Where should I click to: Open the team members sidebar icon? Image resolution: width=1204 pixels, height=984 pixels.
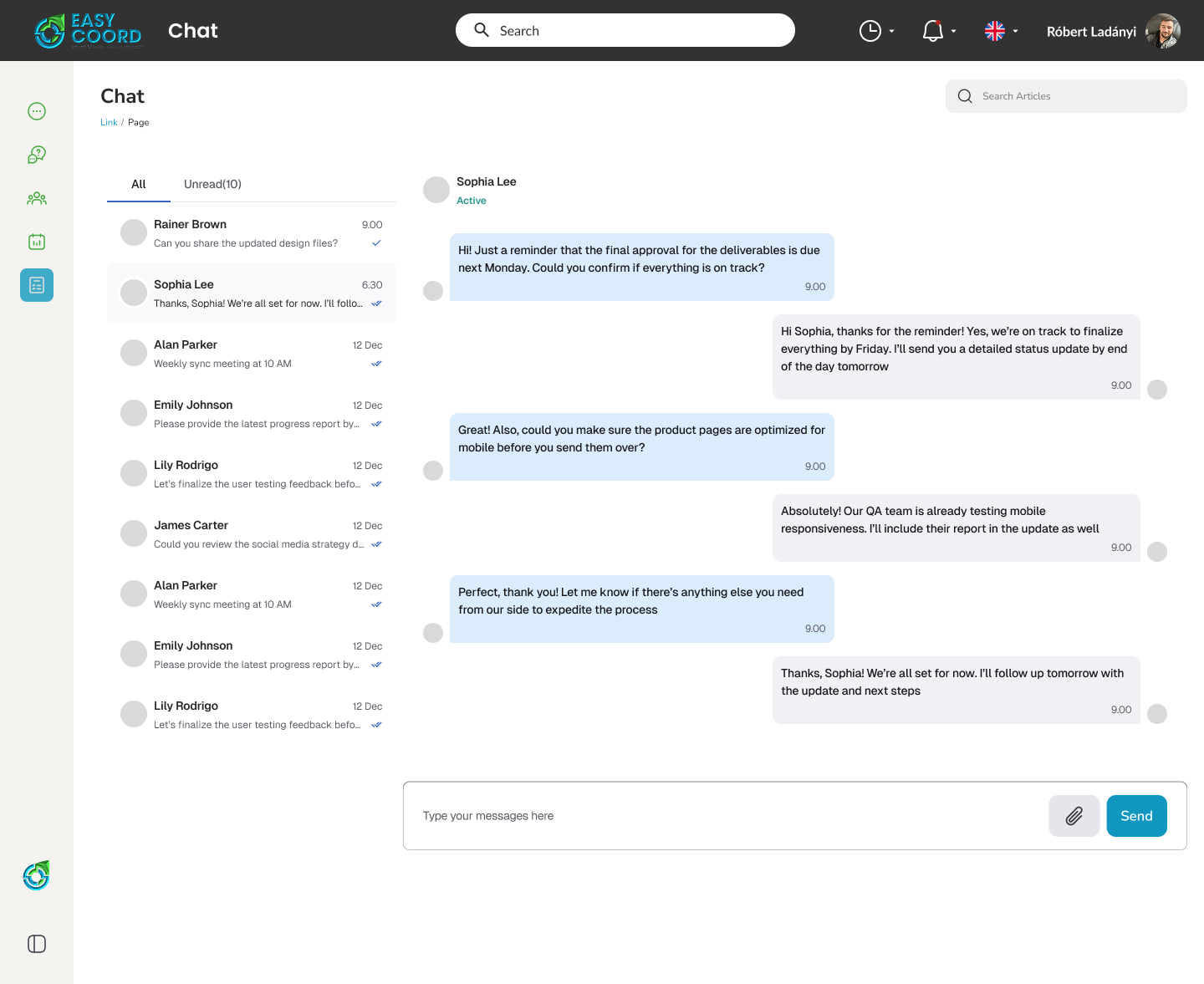point(37,199)
